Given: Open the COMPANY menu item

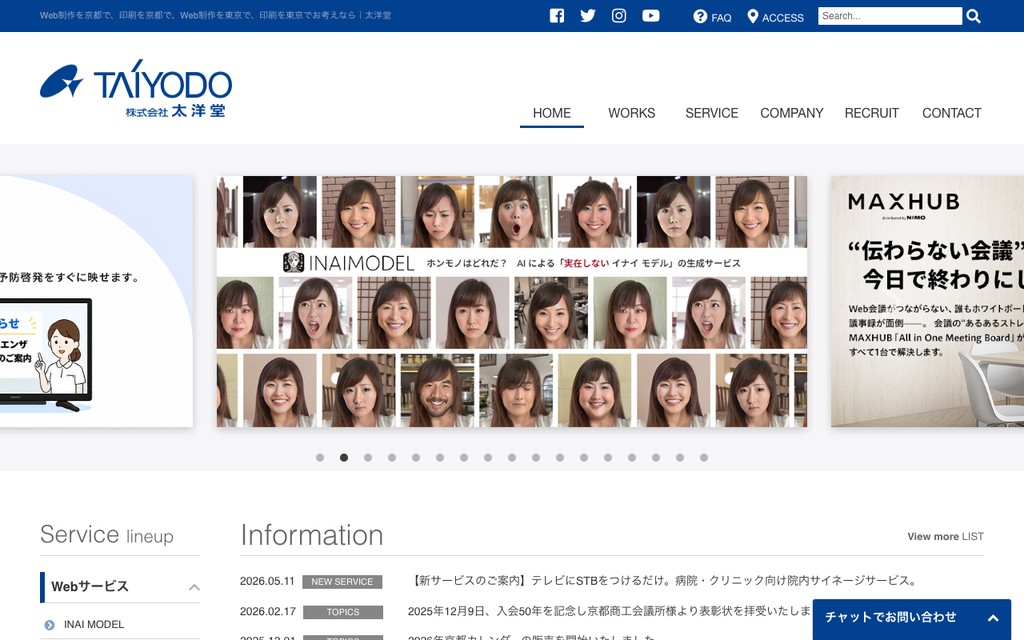Looking at the screenshot, I should tap(792, 113).
